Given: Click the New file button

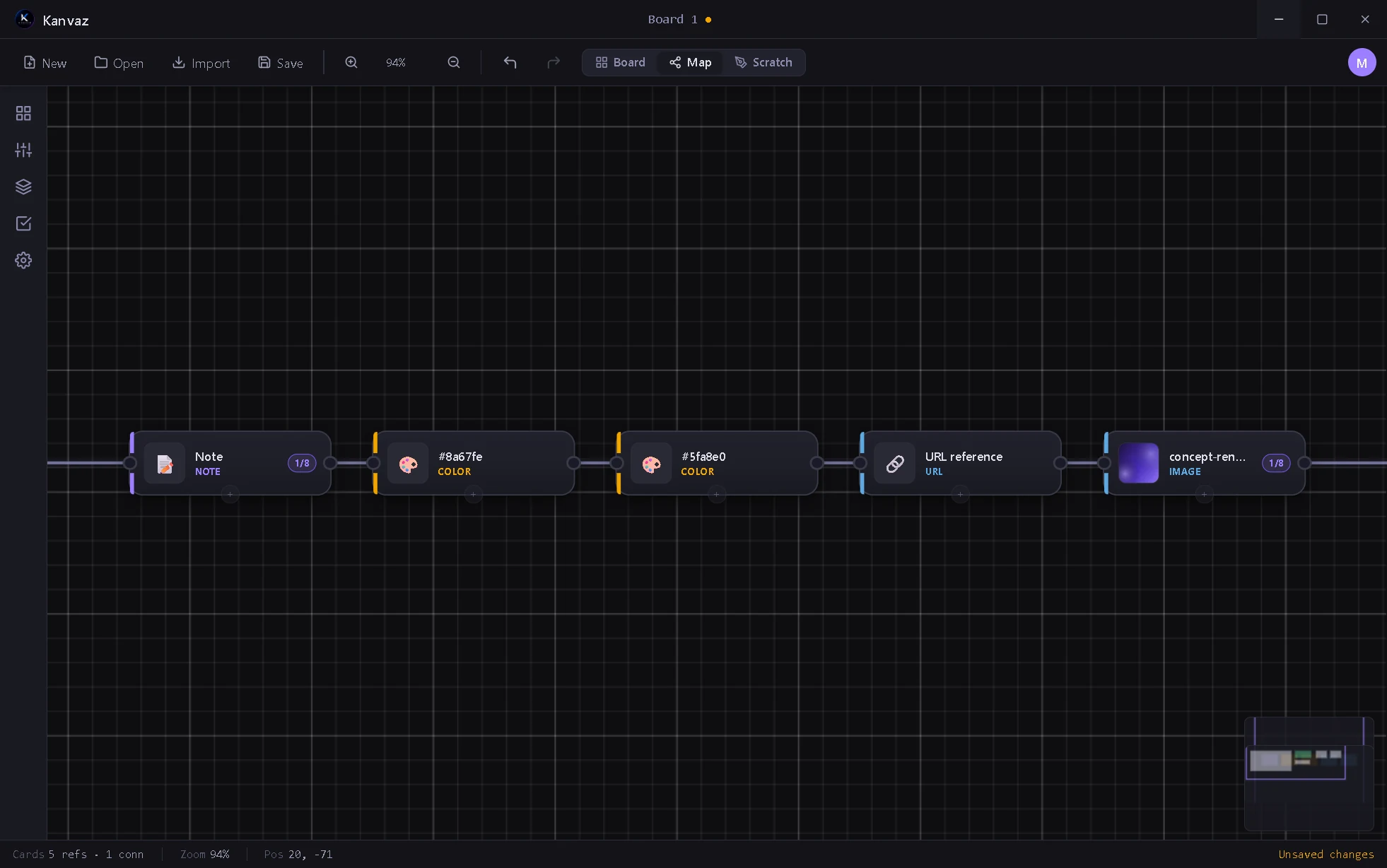Looking at the screenshot, I should pyautogui.click(x=45, y=63).
